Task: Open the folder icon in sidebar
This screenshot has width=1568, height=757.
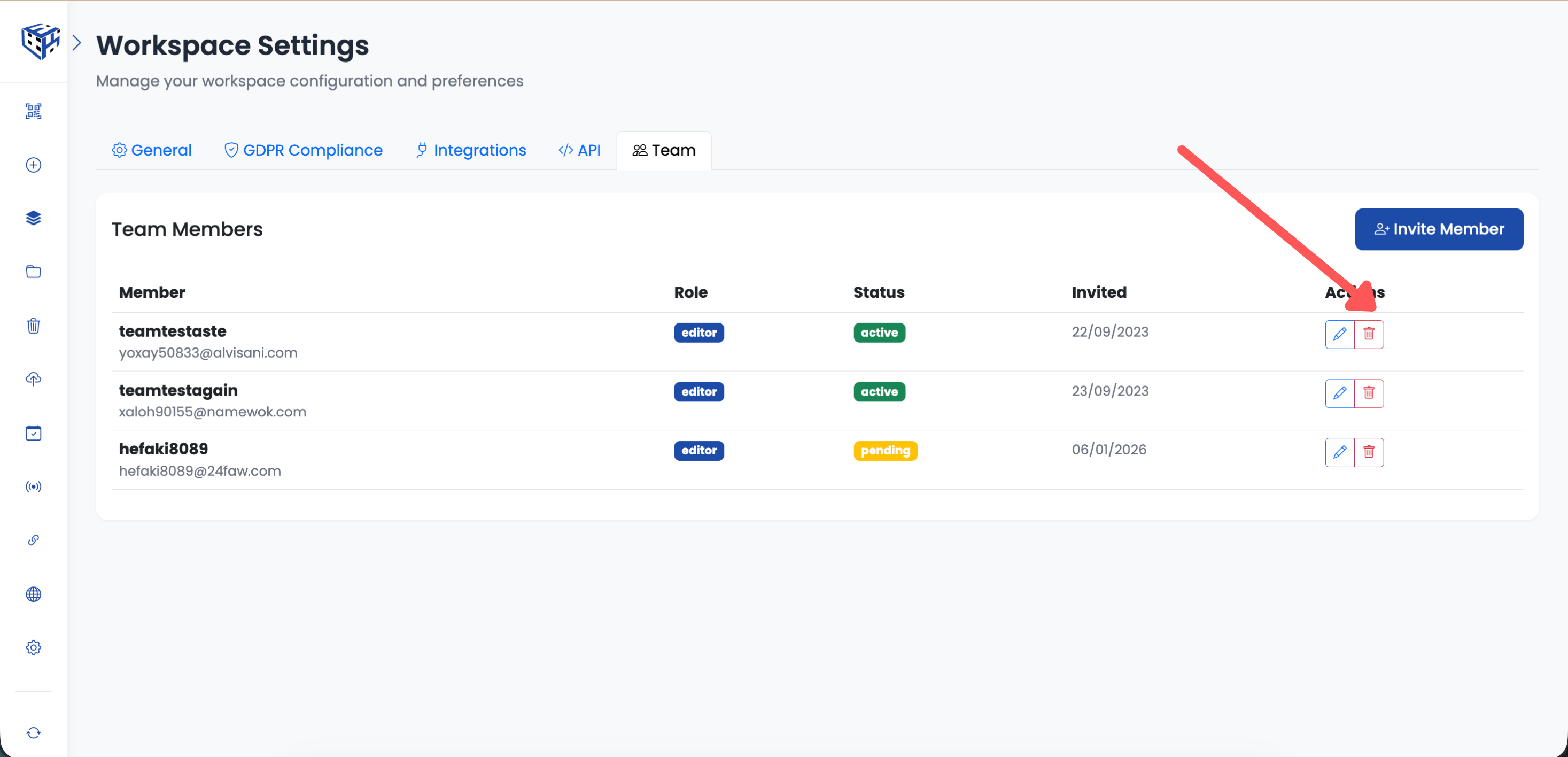Action: pyautogui.click(x=34, y=272)
